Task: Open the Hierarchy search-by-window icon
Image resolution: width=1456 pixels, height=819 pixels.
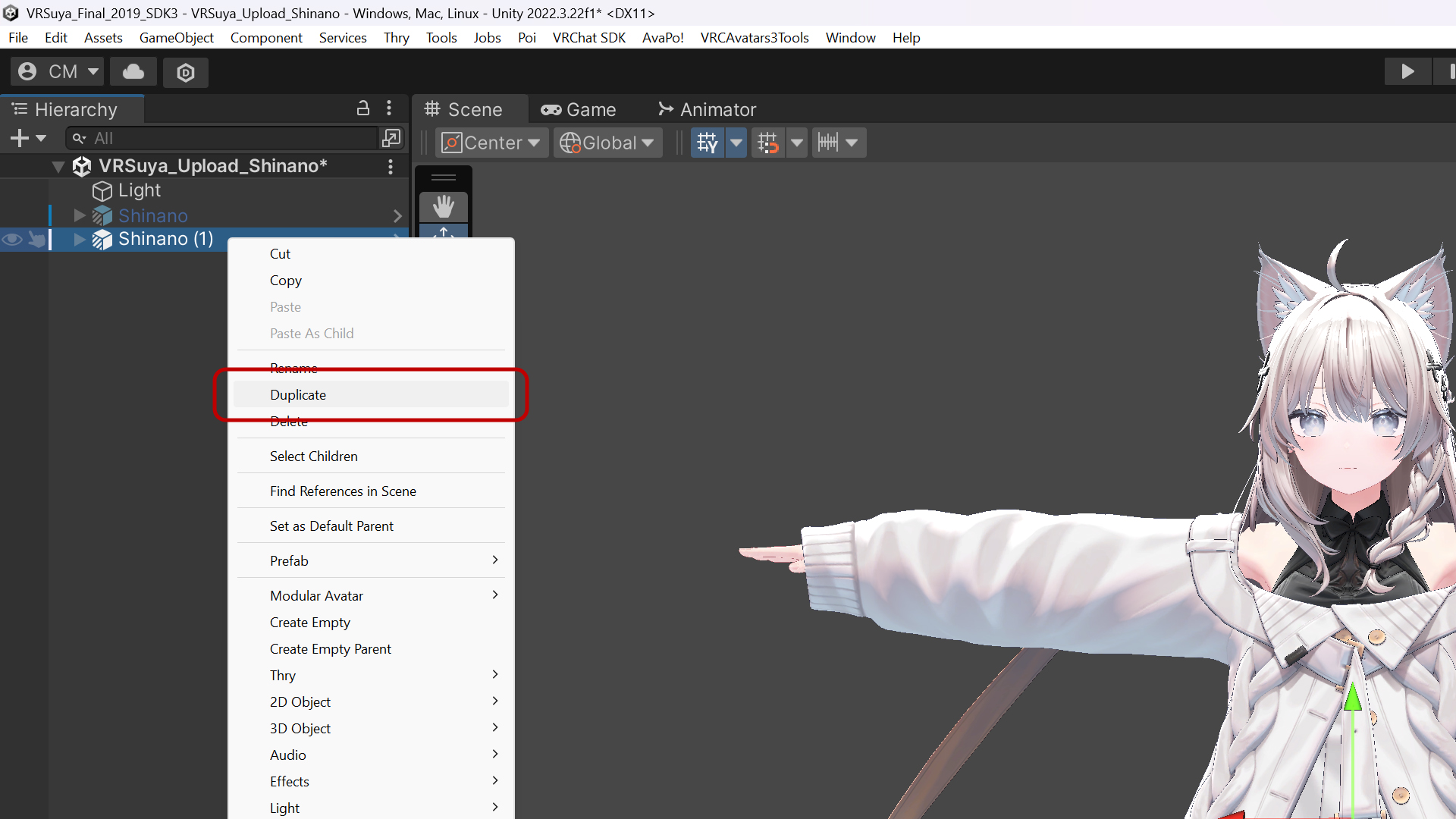Action: pyautogui.click(x=391, y=138)
